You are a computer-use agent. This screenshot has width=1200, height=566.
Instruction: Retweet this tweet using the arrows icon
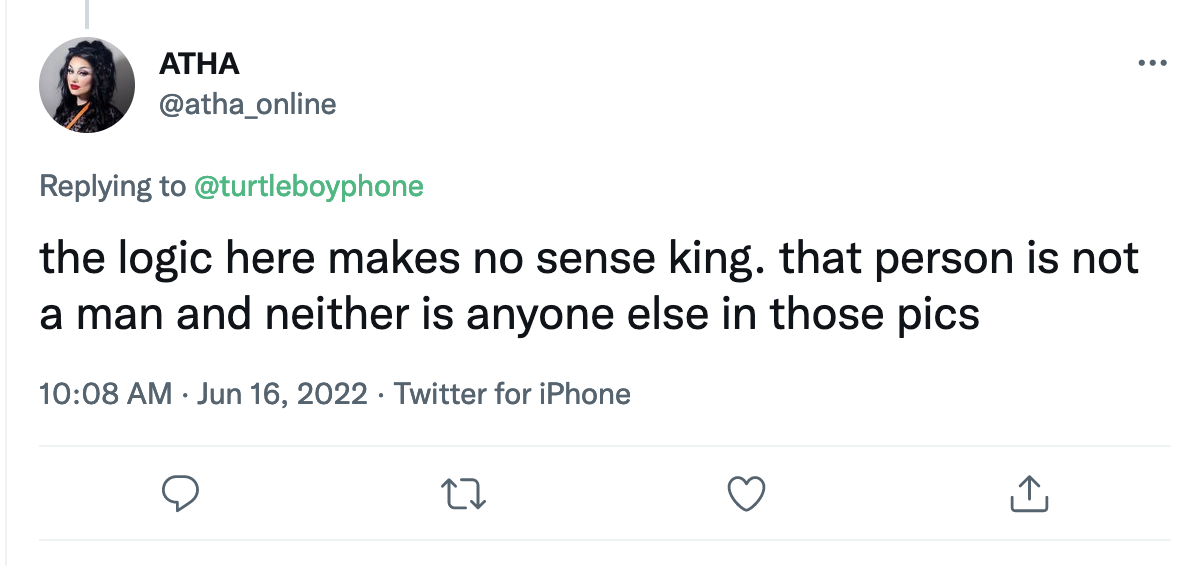coord(464,493)
